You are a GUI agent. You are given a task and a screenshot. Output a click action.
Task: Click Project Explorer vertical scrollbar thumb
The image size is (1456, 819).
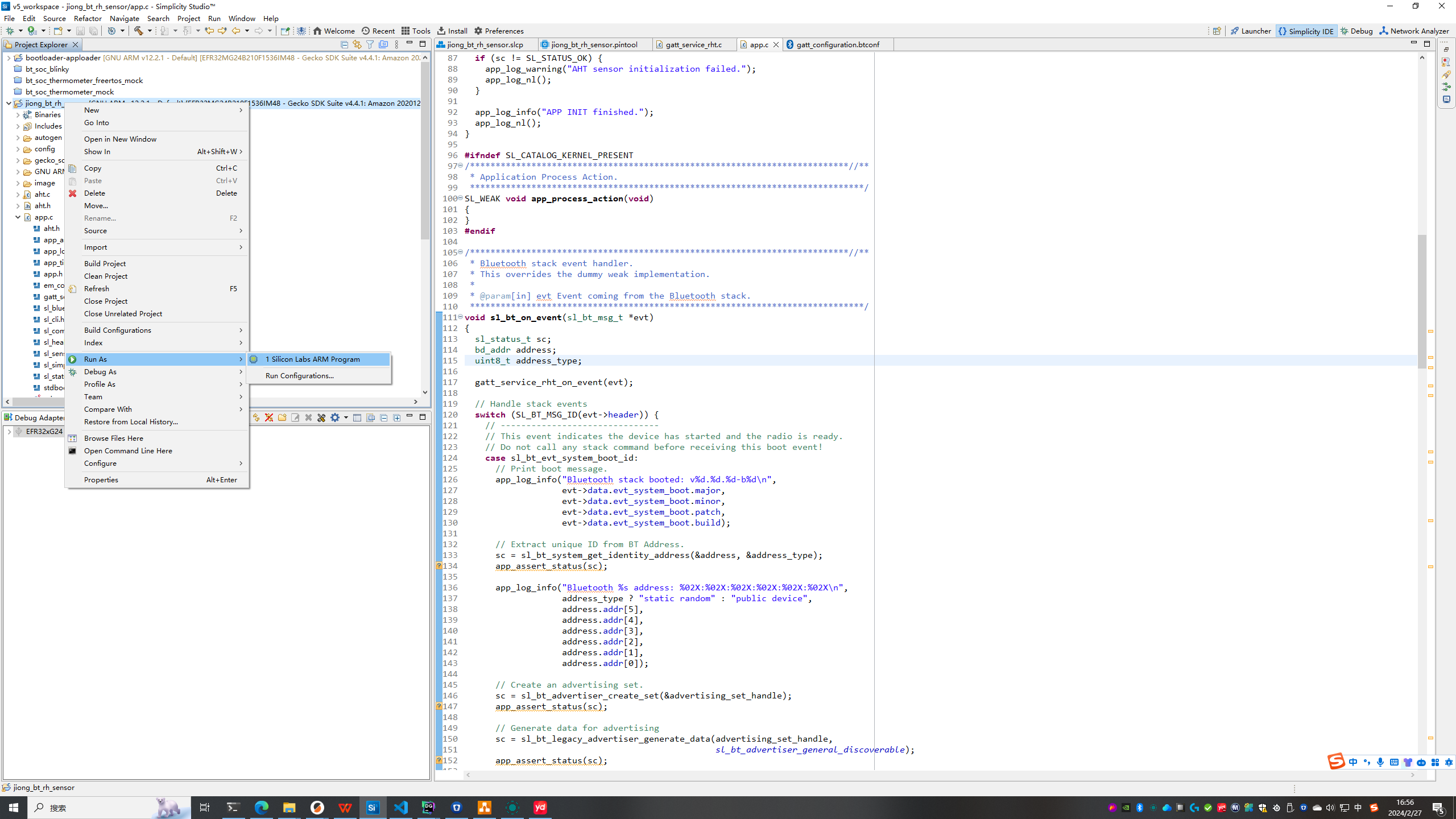425,151
